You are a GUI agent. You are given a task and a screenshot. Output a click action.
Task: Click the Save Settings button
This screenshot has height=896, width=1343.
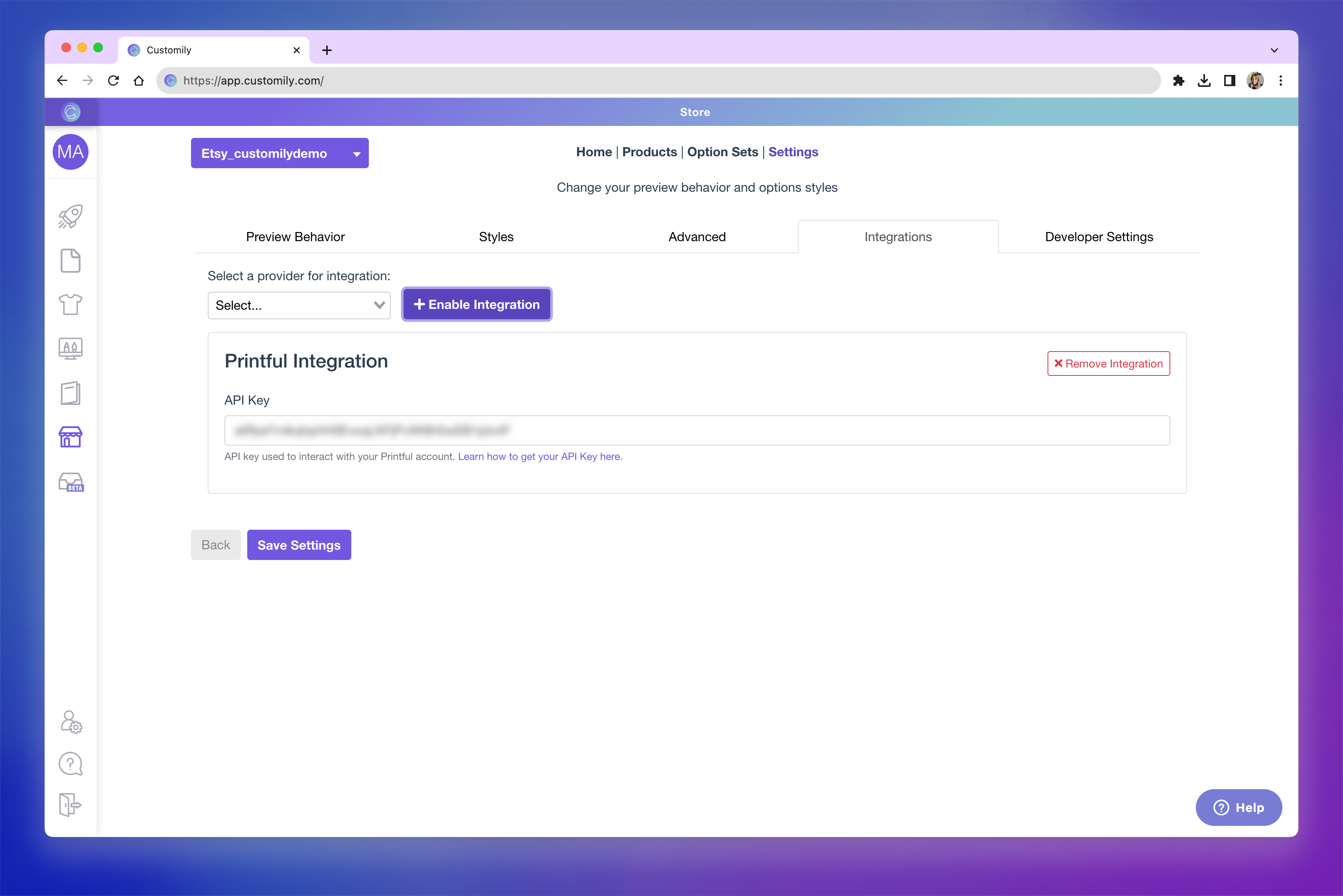pyautogui.click(x=298, y=544)
